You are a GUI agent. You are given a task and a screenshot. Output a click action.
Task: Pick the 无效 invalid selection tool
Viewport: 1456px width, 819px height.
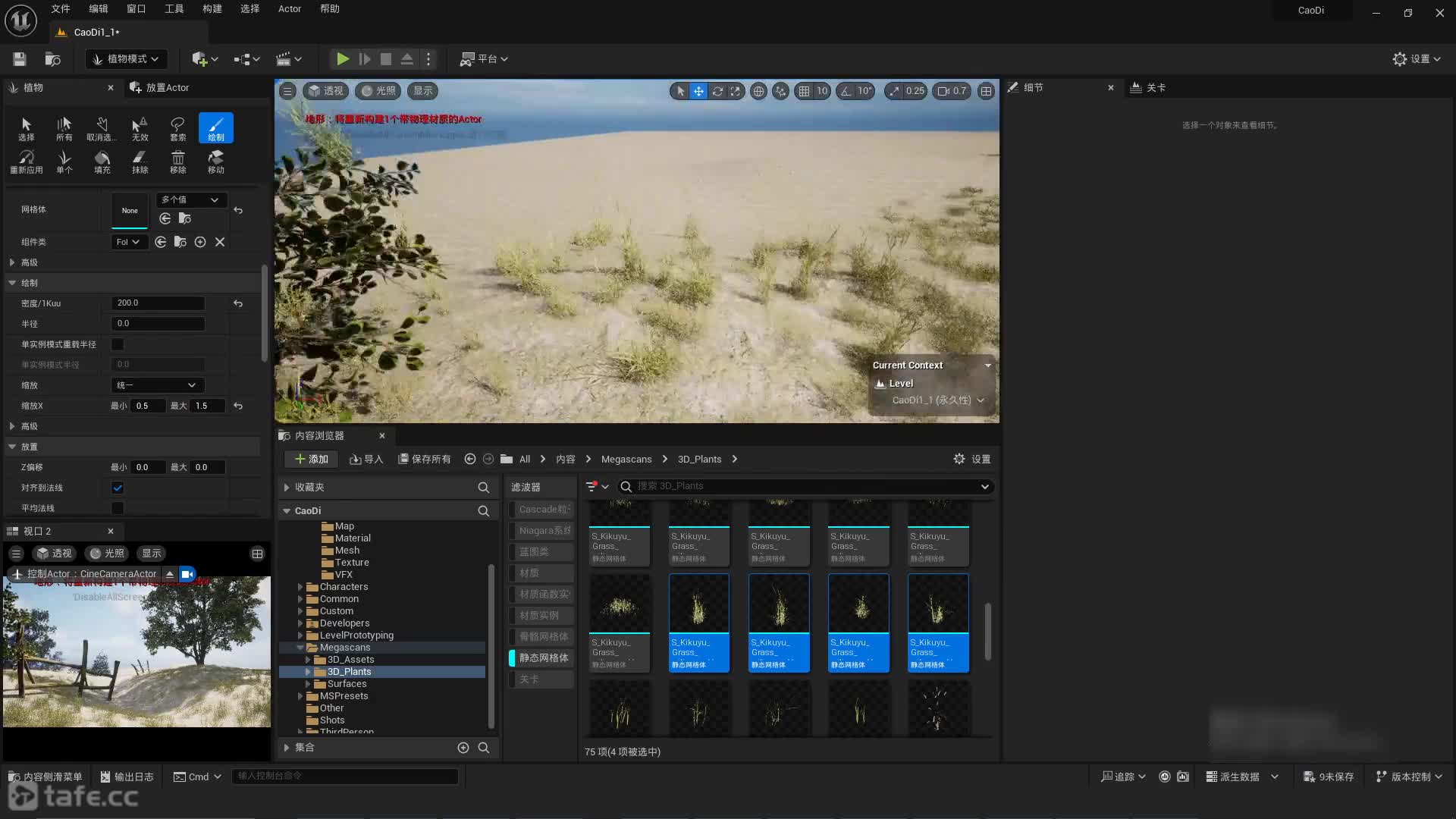pos(140,128)
